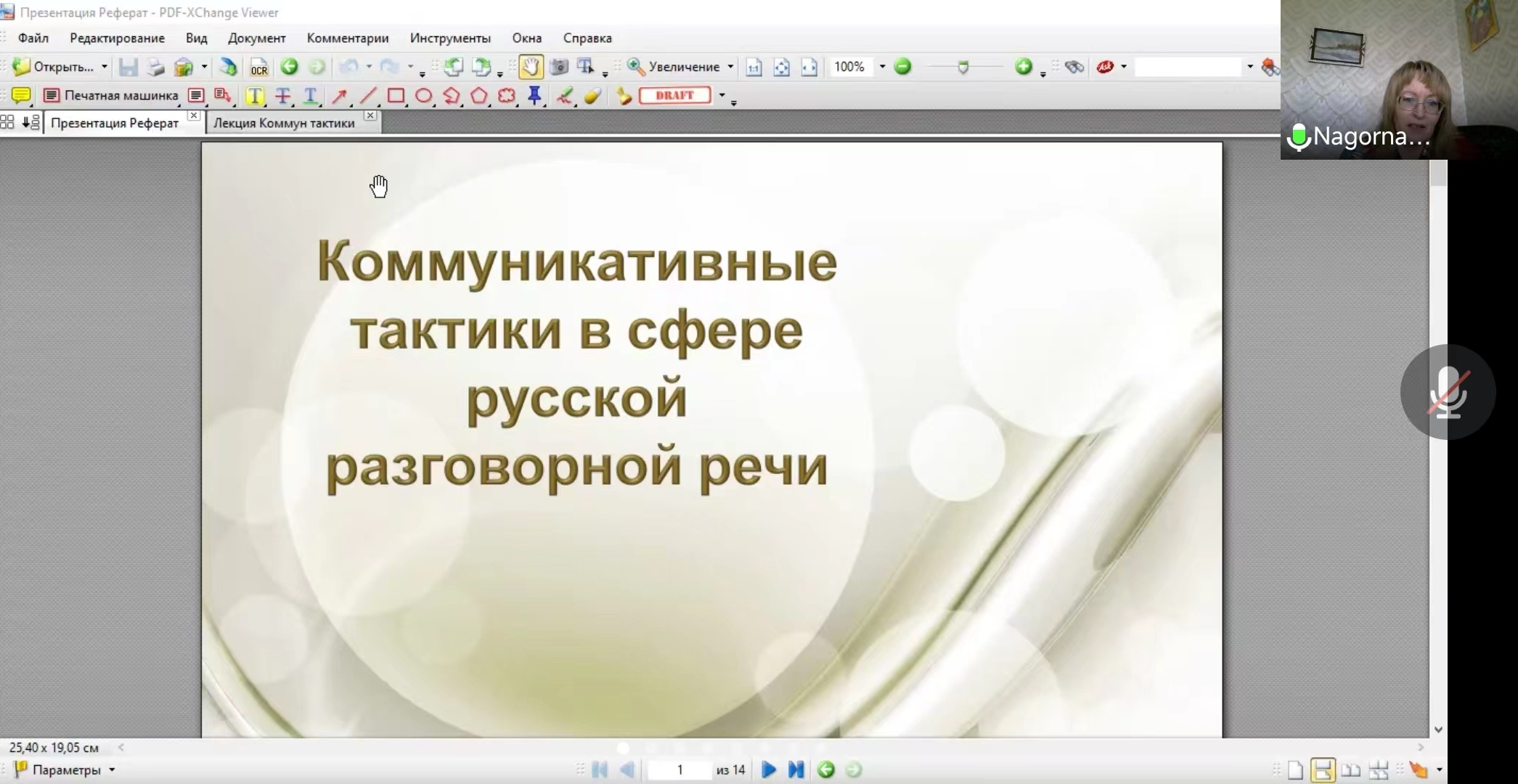Viewport: 1518px width, 784px height.
Task: Enable single page layout view
Action: (x=1296, y=770)
